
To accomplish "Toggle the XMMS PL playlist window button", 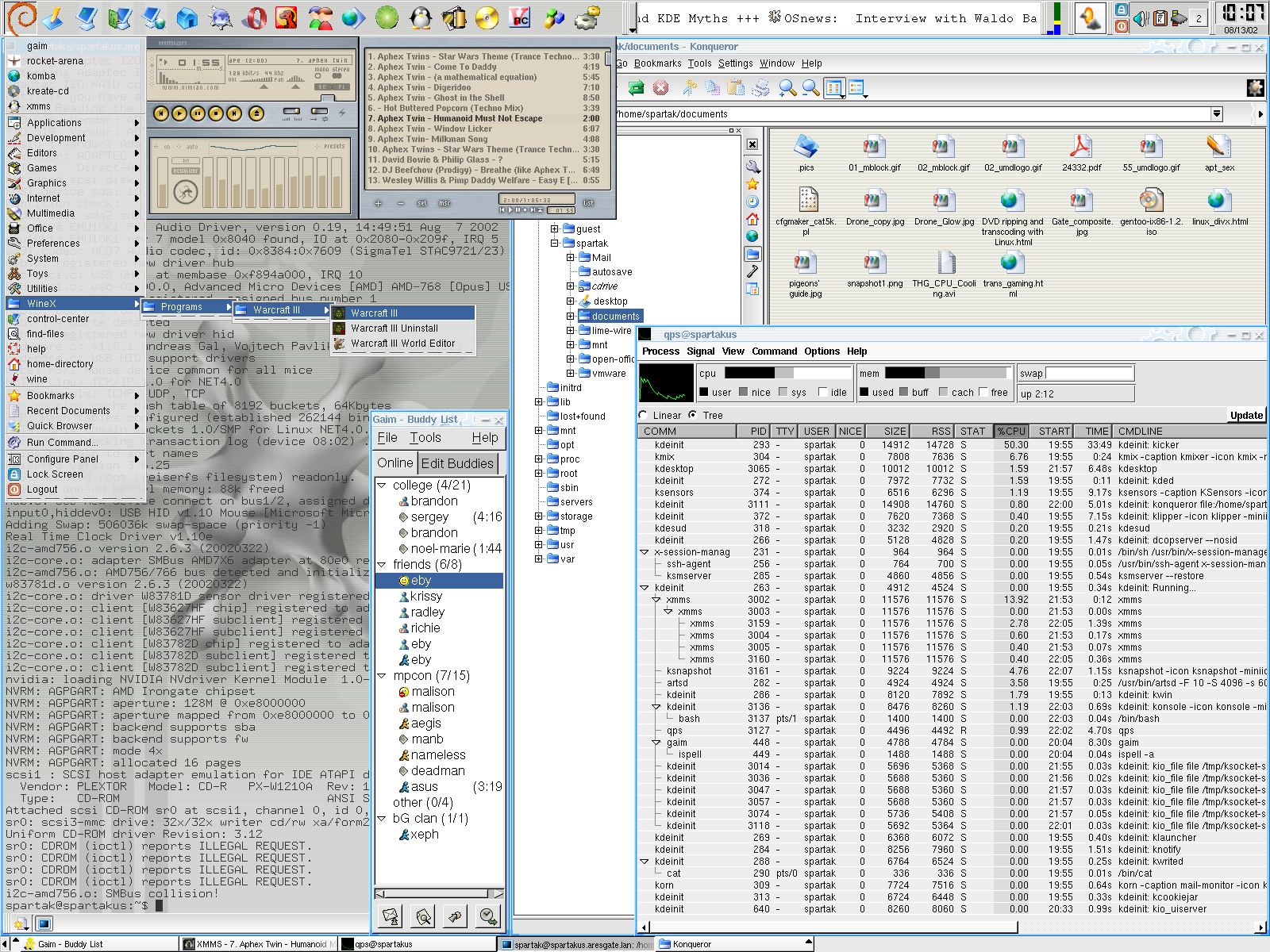I will pos(341,86).
